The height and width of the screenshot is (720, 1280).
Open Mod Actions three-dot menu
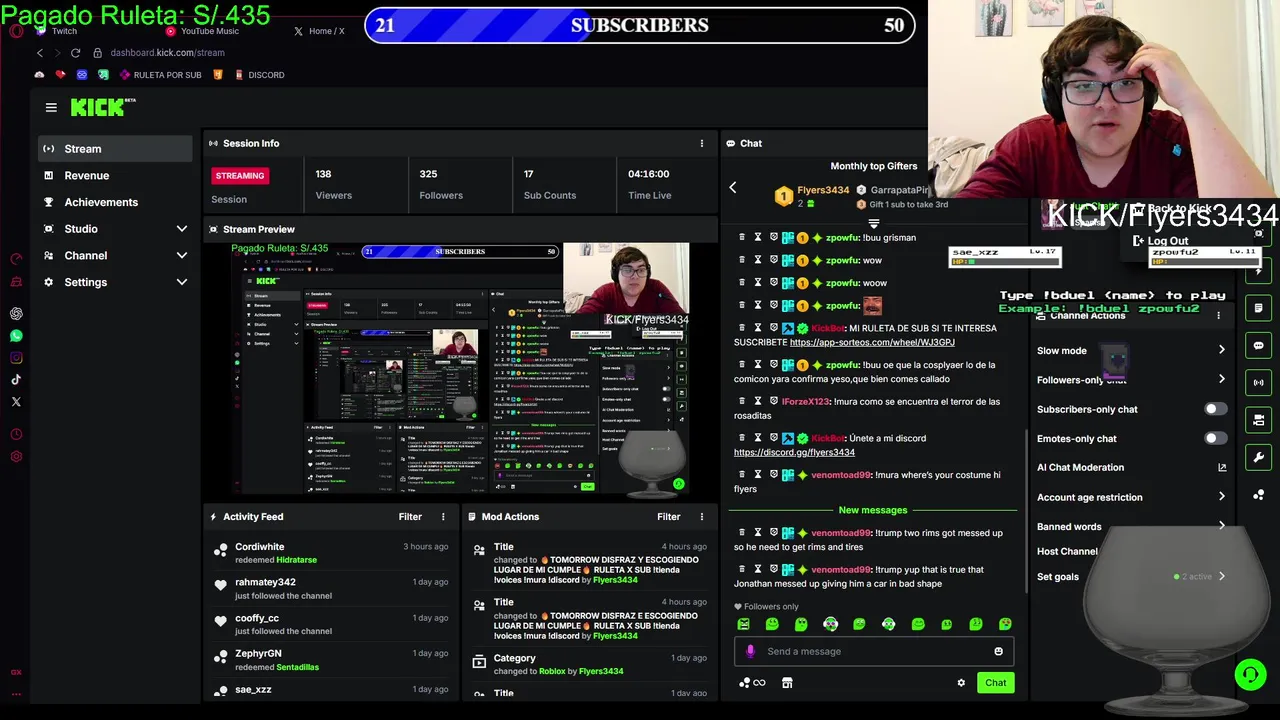coord(701,517)
